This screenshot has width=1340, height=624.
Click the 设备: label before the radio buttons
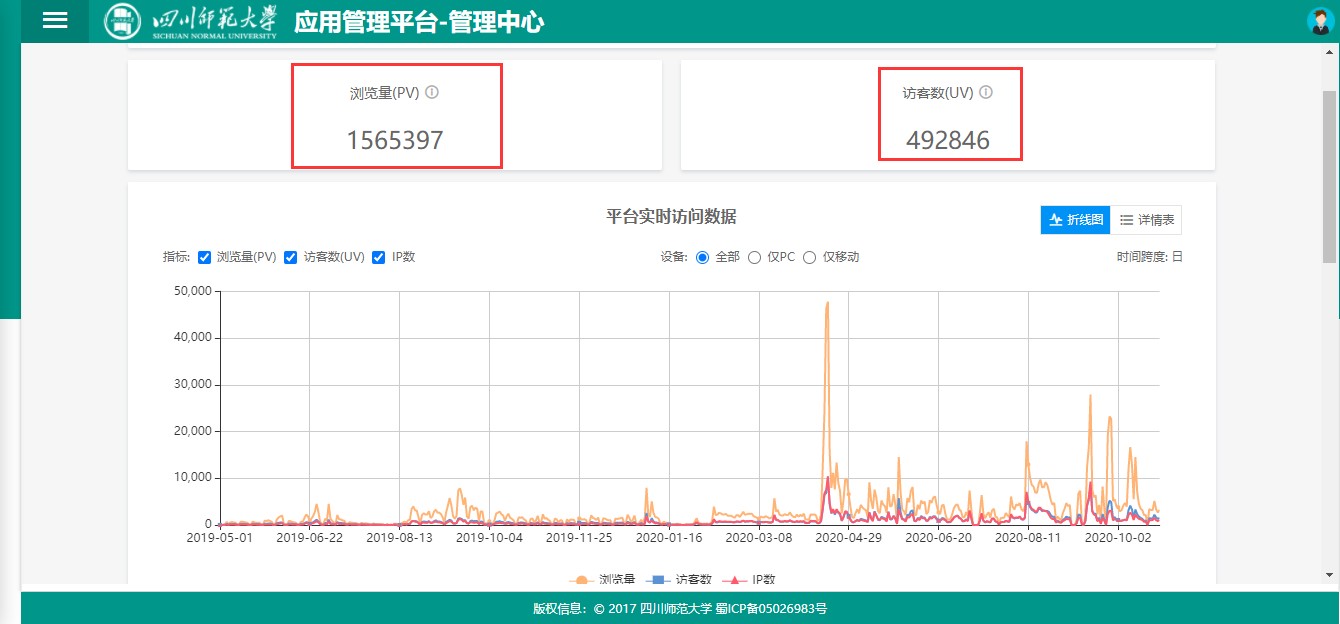coord(674,257)
